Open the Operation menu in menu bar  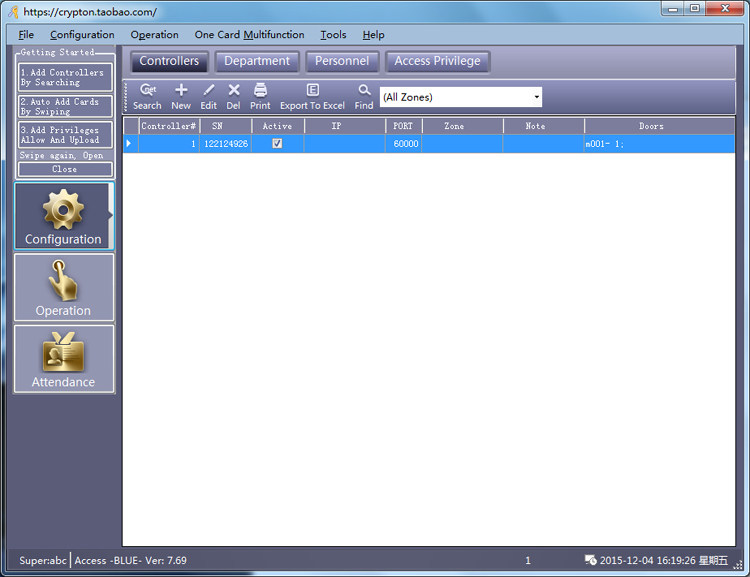pyautogui.click(x=154, y=35)
